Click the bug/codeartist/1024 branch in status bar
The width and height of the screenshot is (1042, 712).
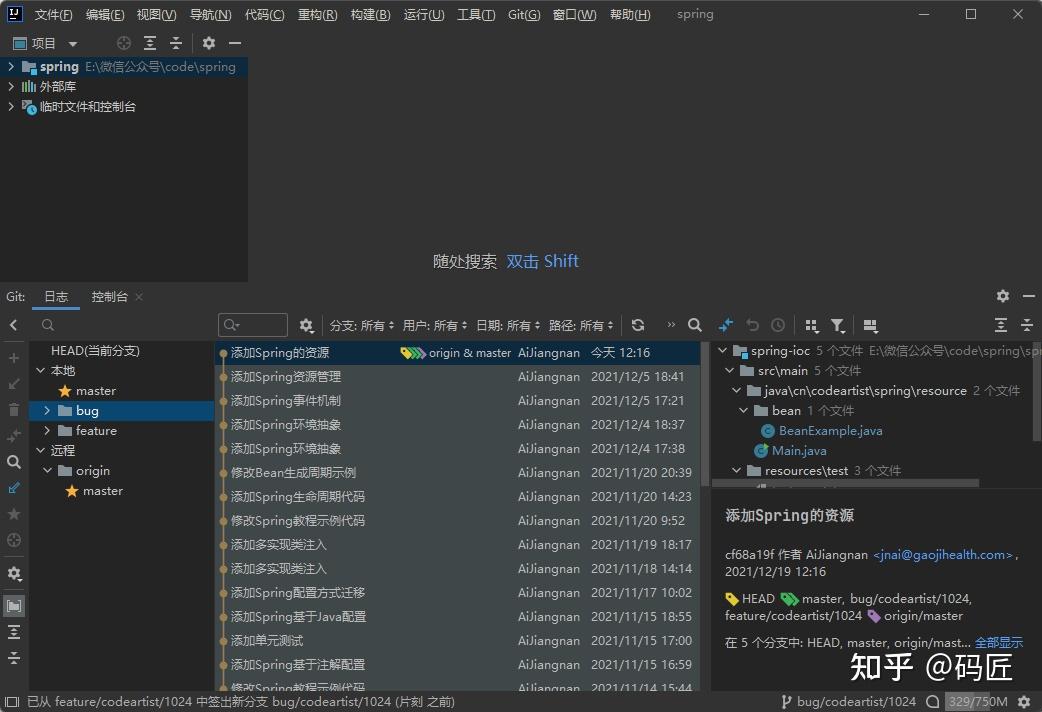click(x=858, y=701)
